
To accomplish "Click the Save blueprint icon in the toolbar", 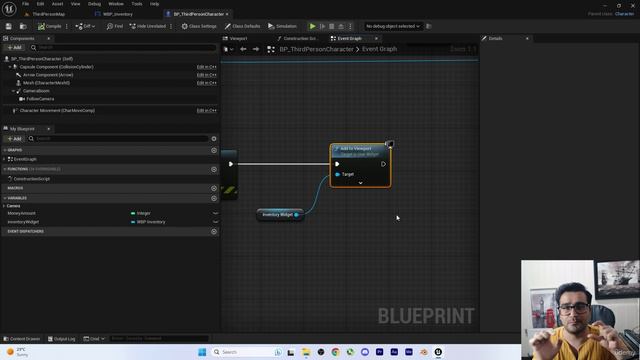I will pyautogui.click(x=9, y=26).
